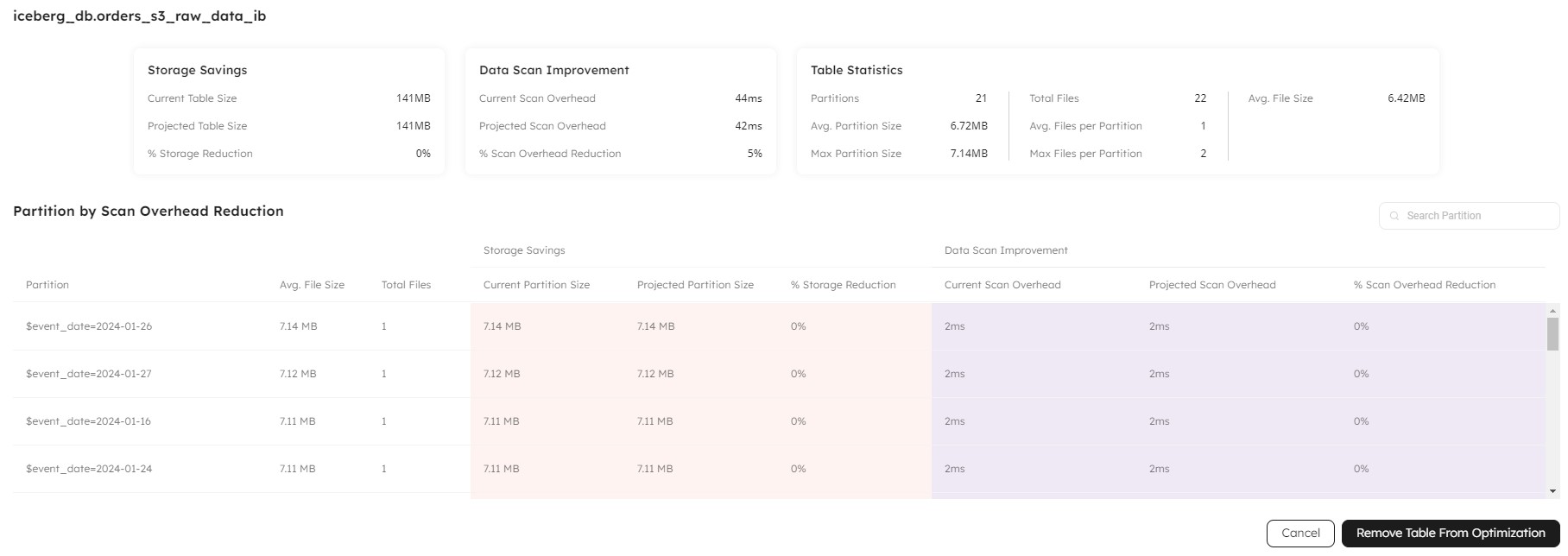Image resolution: width=1568 pixels, height=556 pixels.
Task: Click the Current Scan Overhead column header
Action: click(1002, 285)
